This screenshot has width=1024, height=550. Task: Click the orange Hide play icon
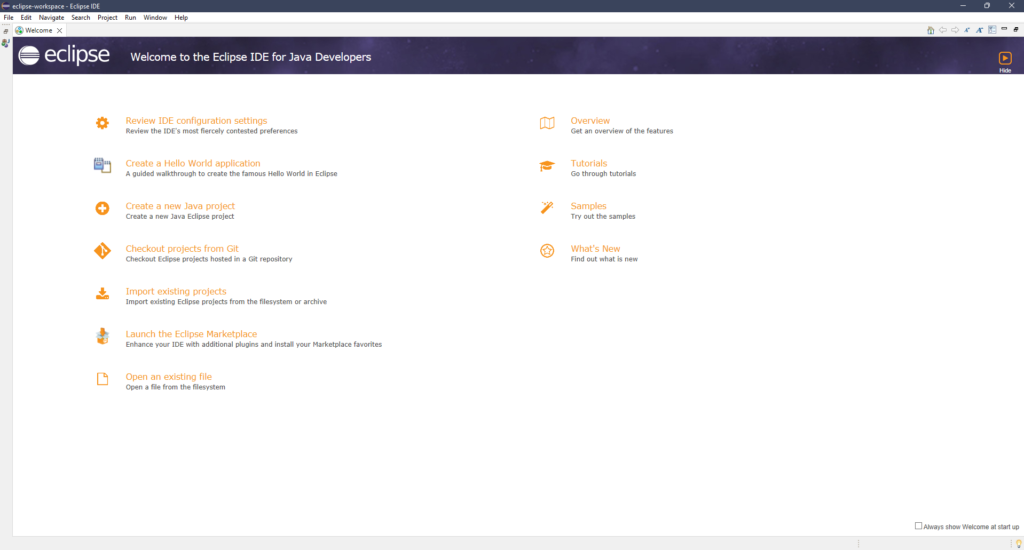(1005, 58)
